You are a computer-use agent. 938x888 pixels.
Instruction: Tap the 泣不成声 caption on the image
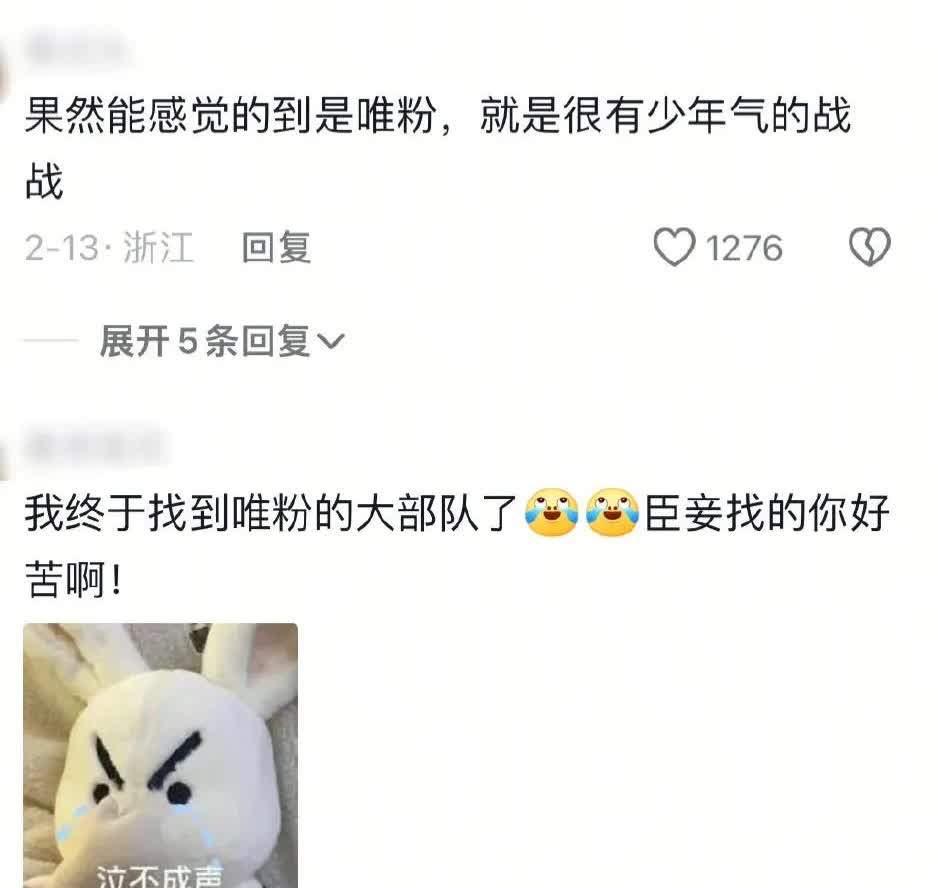pos(159,876)
